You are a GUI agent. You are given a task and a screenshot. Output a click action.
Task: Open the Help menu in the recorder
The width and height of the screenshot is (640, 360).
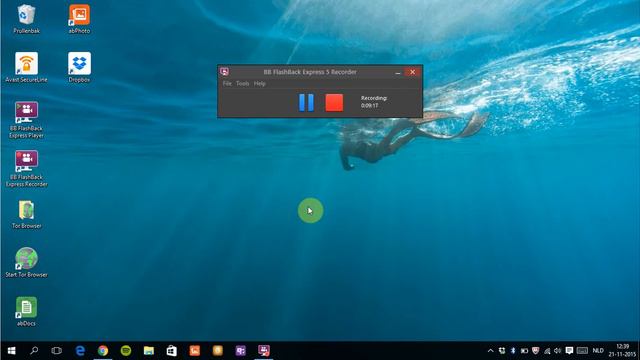(x=260, y=83)
